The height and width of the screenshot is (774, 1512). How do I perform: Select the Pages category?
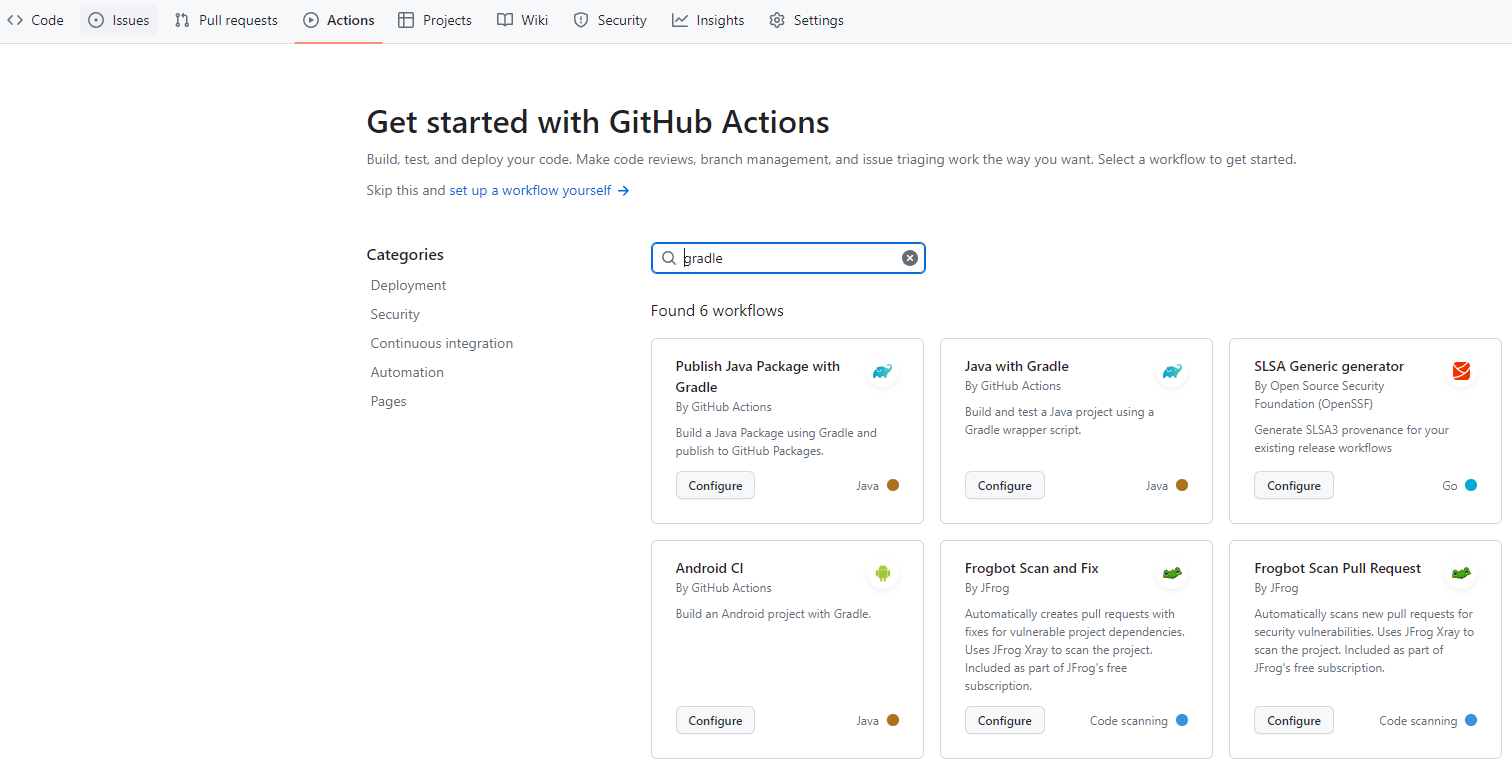pyautogui.click(x=388, y=401)
